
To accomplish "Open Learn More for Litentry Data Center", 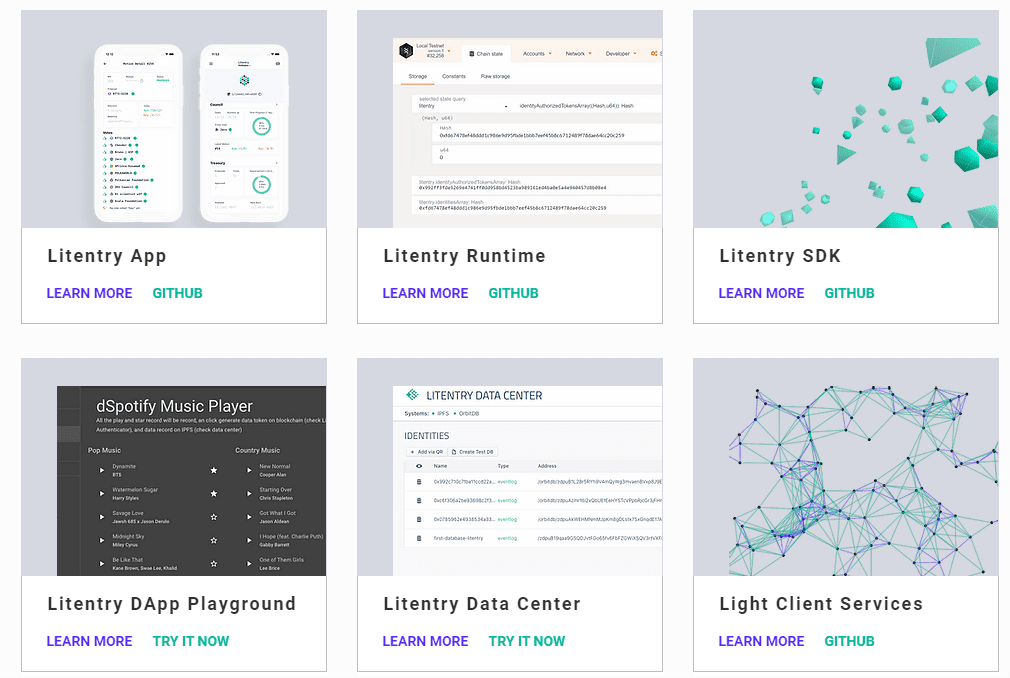I will coord(425,641).
